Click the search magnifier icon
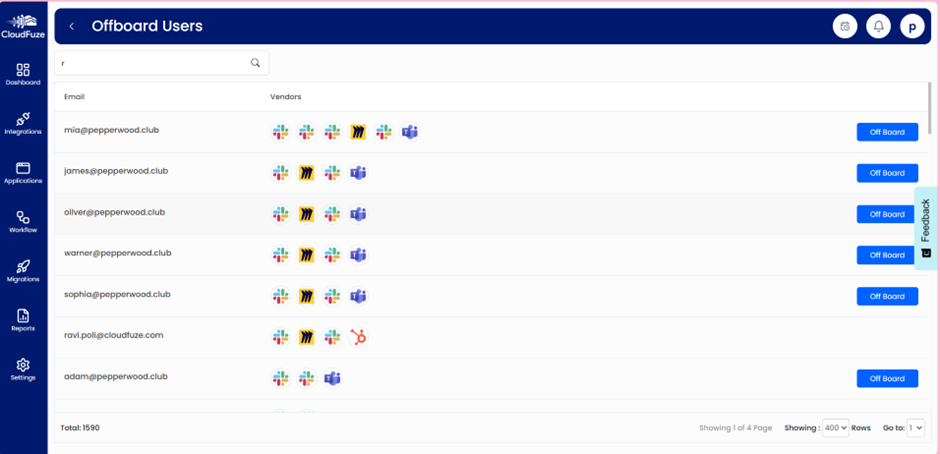Image resolution: width=940 pixels, height=454 pixels. (255, 62)
